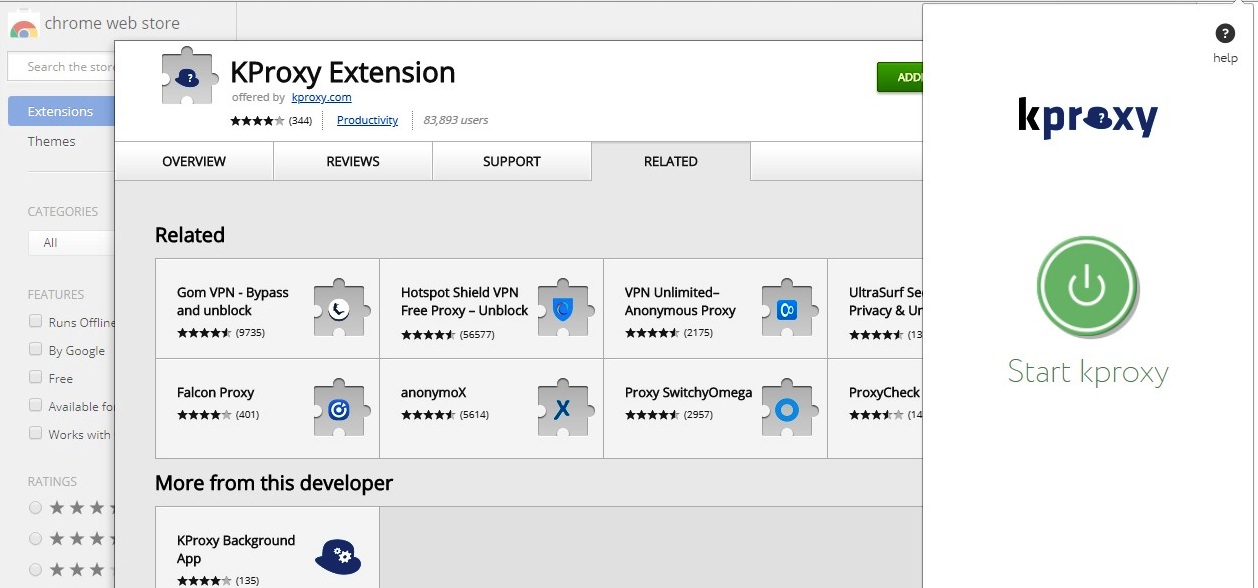
Task: Open the Gom VPN - Bypass and unblock title
Action: coord(233,301)
